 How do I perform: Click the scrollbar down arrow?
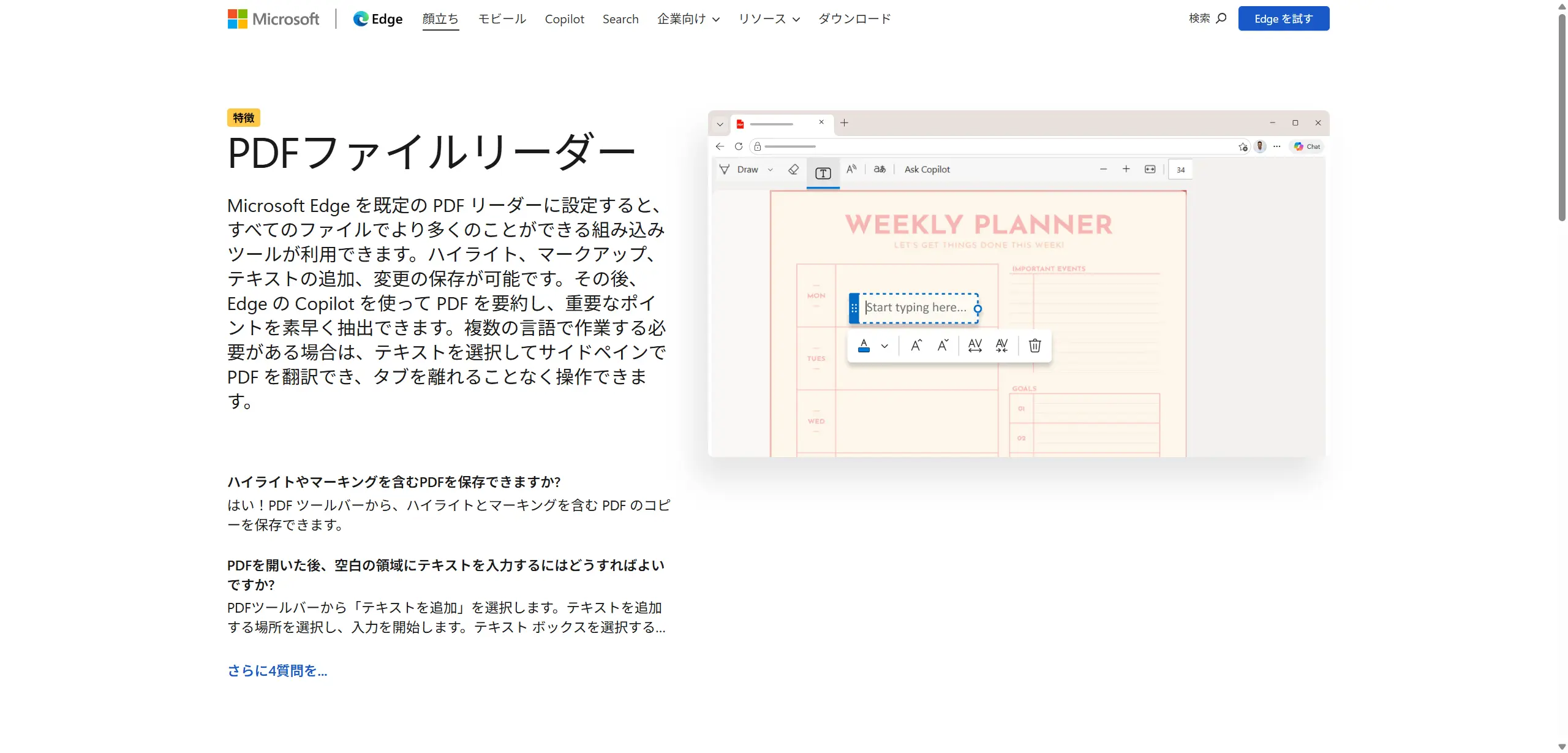(x=1562, y=747)
